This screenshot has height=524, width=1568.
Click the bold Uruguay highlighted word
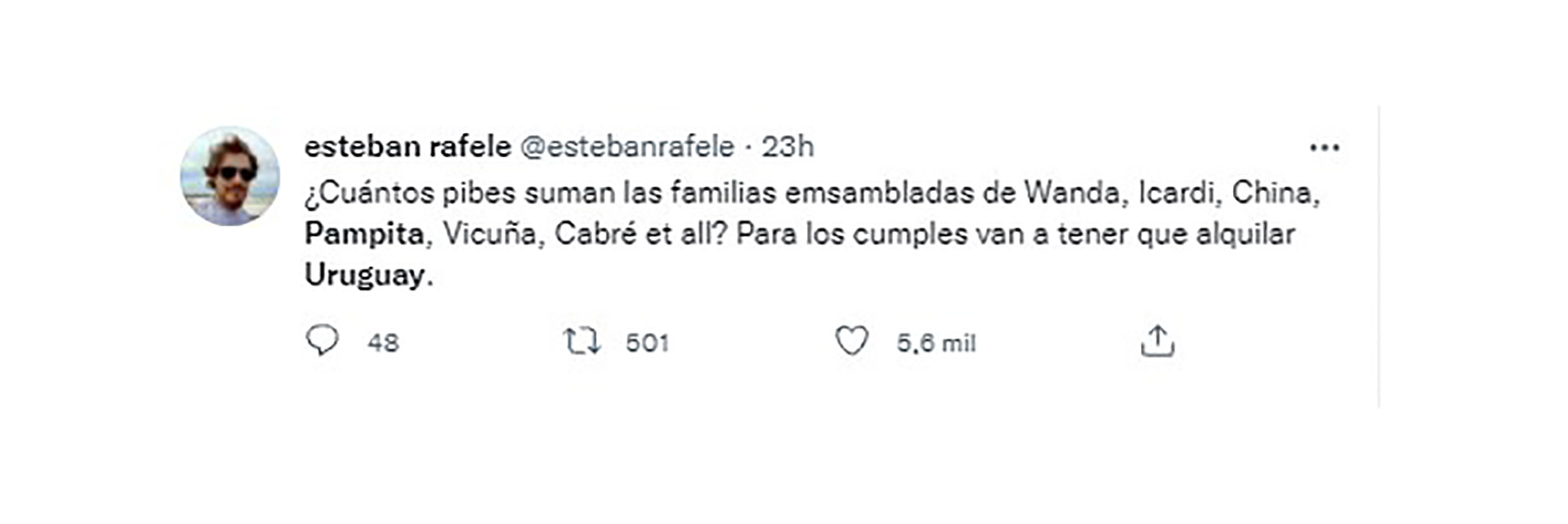click(365, 275)
